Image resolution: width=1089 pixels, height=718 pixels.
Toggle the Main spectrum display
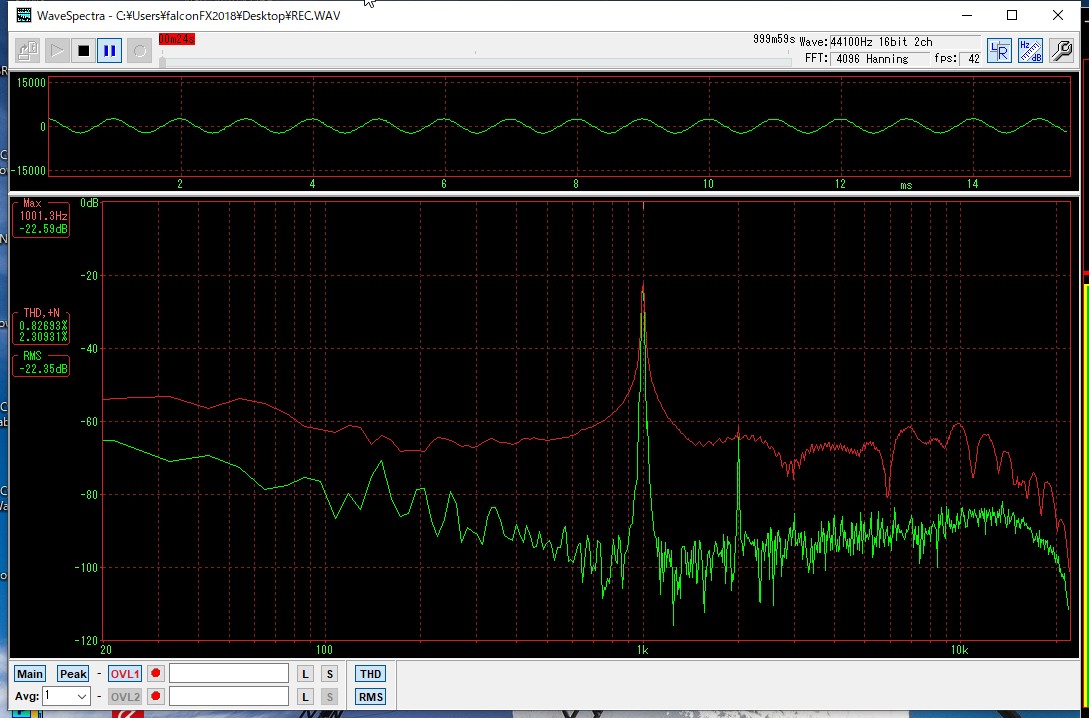click(x=30, y=674)
